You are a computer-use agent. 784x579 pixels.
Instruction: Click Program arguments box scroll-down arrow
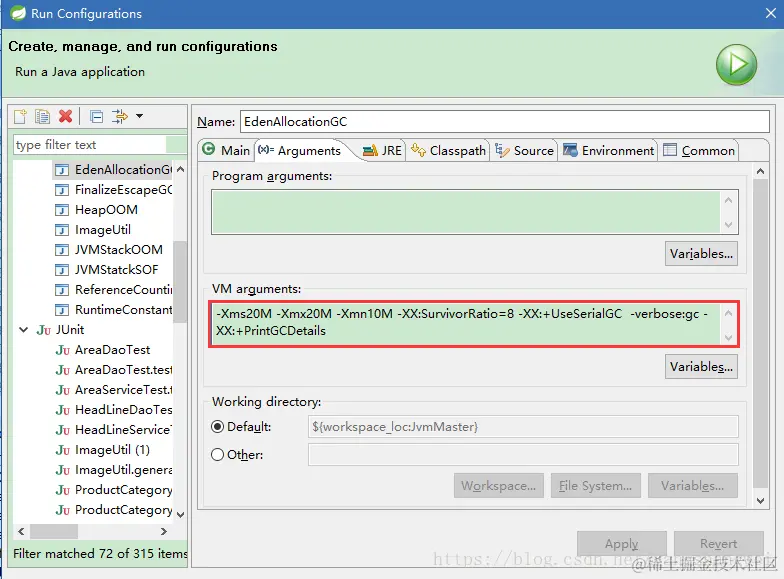(728, 224)
